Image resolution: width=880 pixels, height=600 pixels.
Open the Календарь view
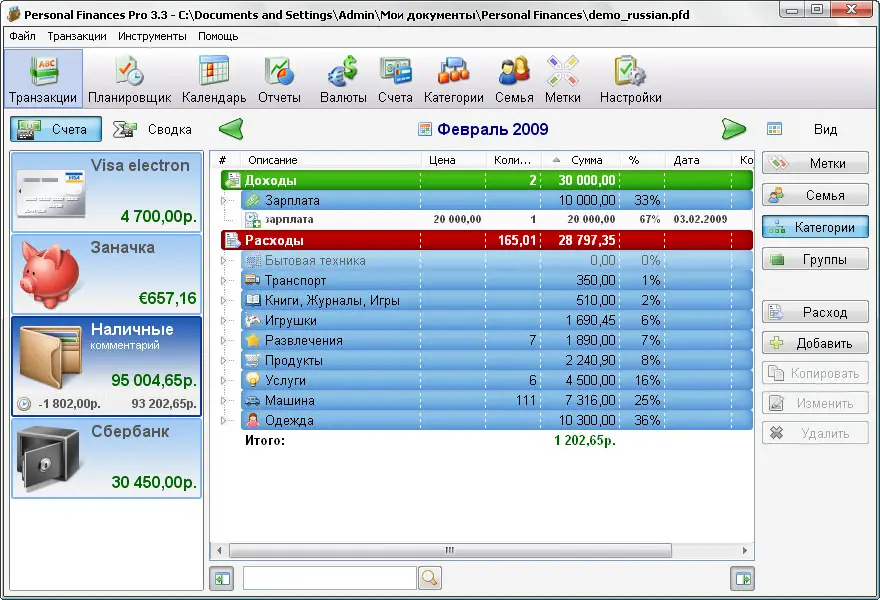coord(214,79)
